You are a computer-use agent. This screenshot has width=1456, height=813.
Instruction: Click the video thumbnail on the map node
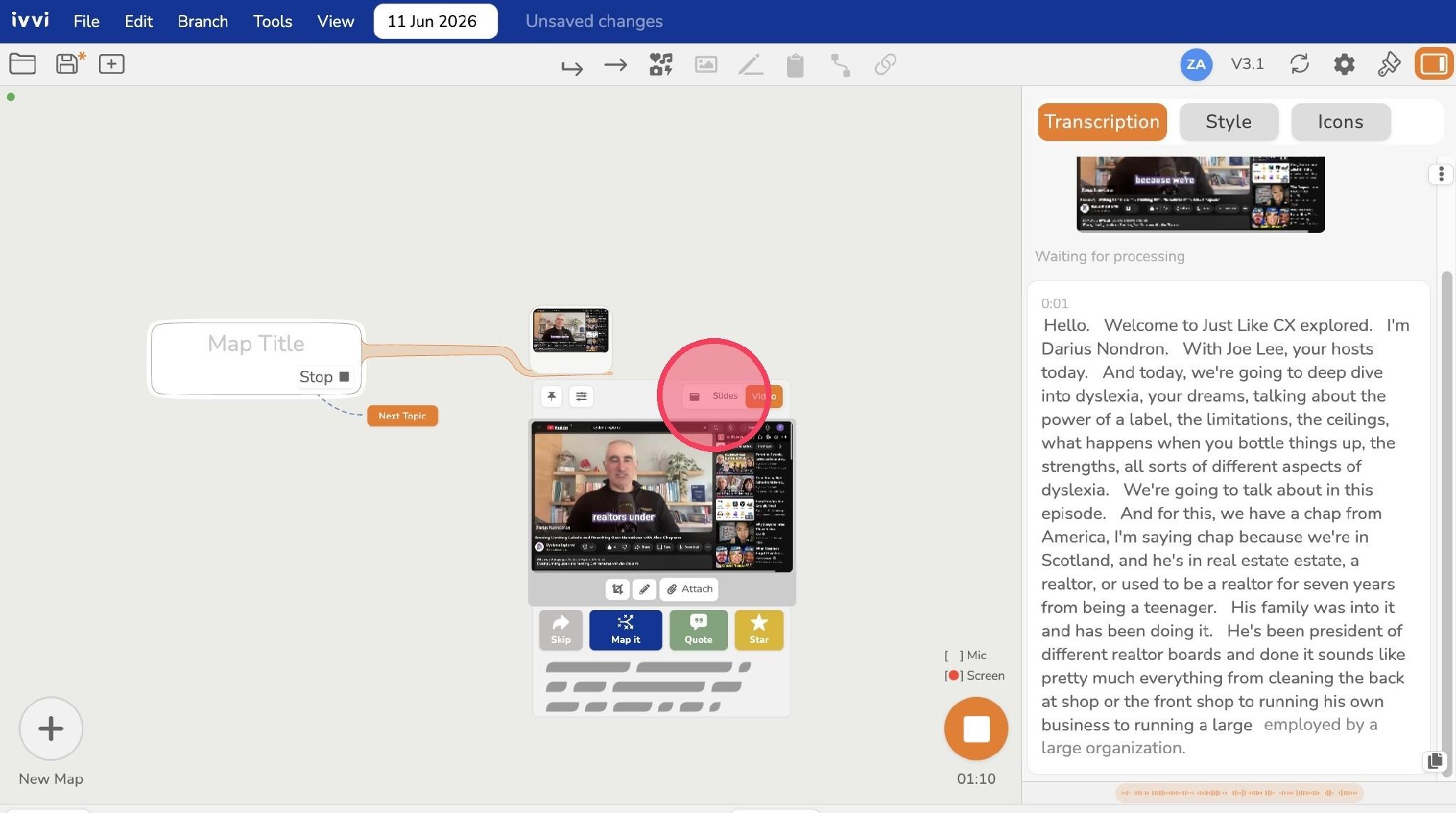point(571,330)
